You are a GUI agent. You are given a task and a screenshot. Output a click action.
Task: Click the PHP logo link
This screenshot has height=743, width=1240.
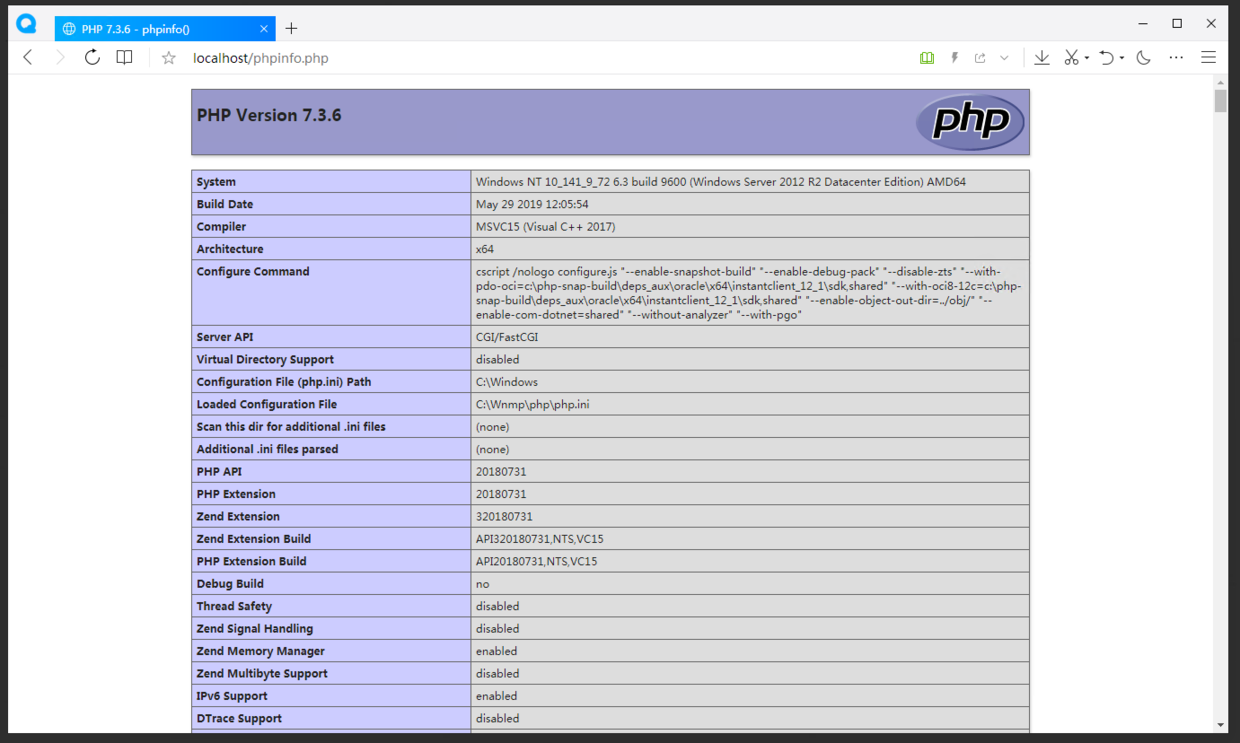click(969, 122)
